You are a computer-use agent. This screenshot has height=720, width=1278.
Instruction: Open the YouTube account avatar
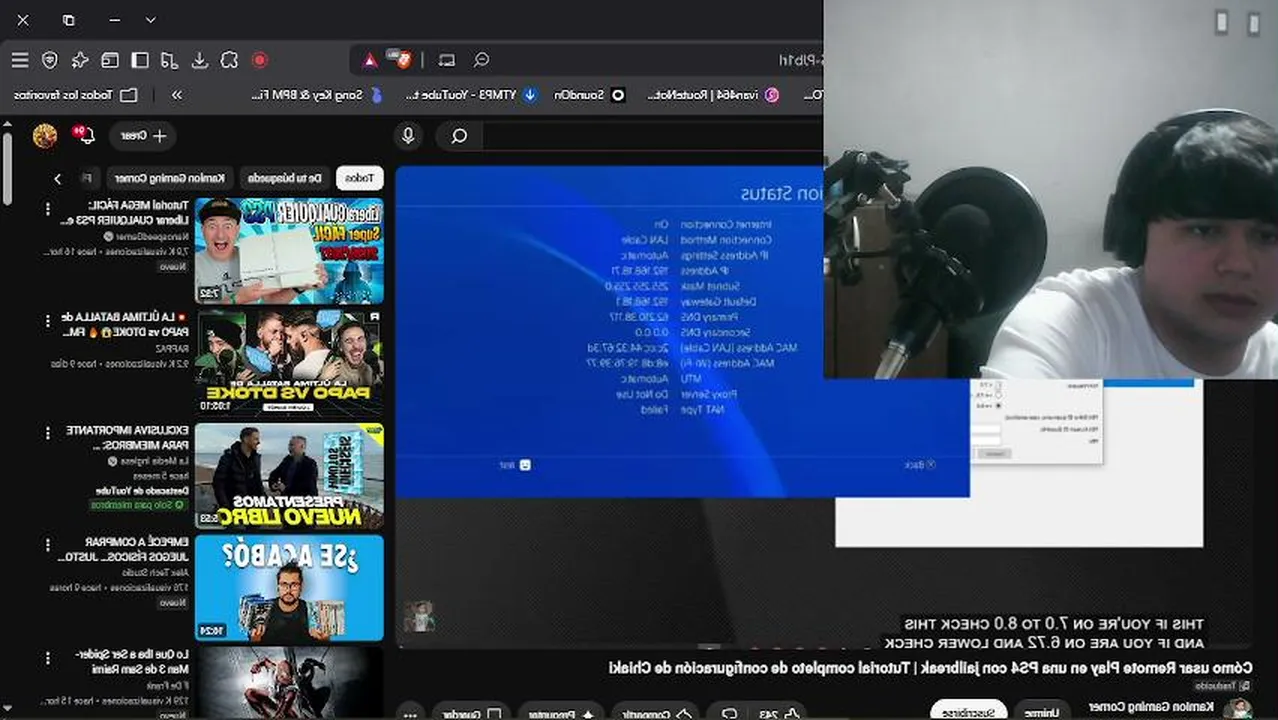pyautogui.click(x=45, y=135)
